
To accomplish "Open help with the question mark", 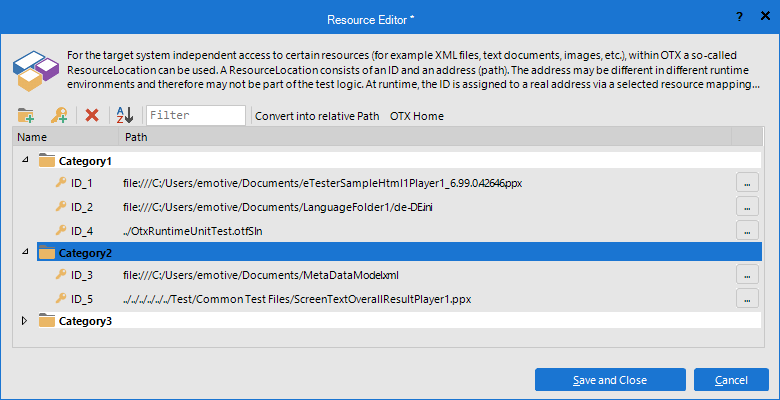I will tap(739, 17).
